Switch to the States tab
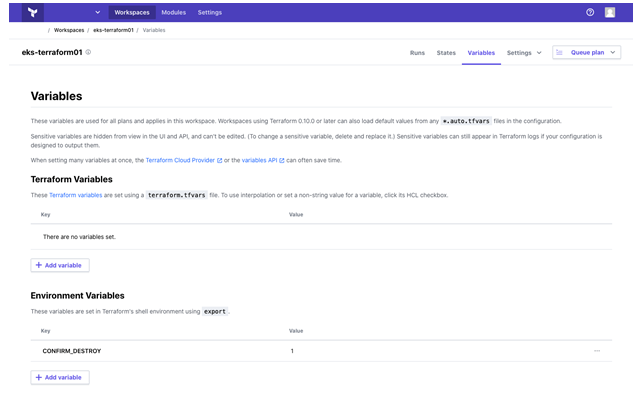The height and width of the screenshot is (400, 643). tap(446, 52)
